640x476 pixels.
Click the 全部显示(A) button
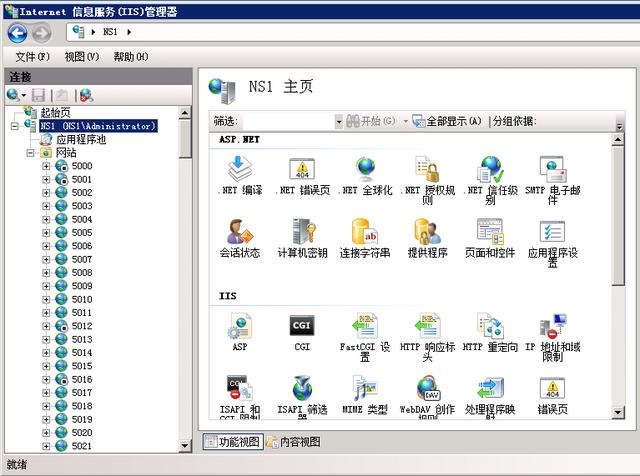(x=447, y=121)
